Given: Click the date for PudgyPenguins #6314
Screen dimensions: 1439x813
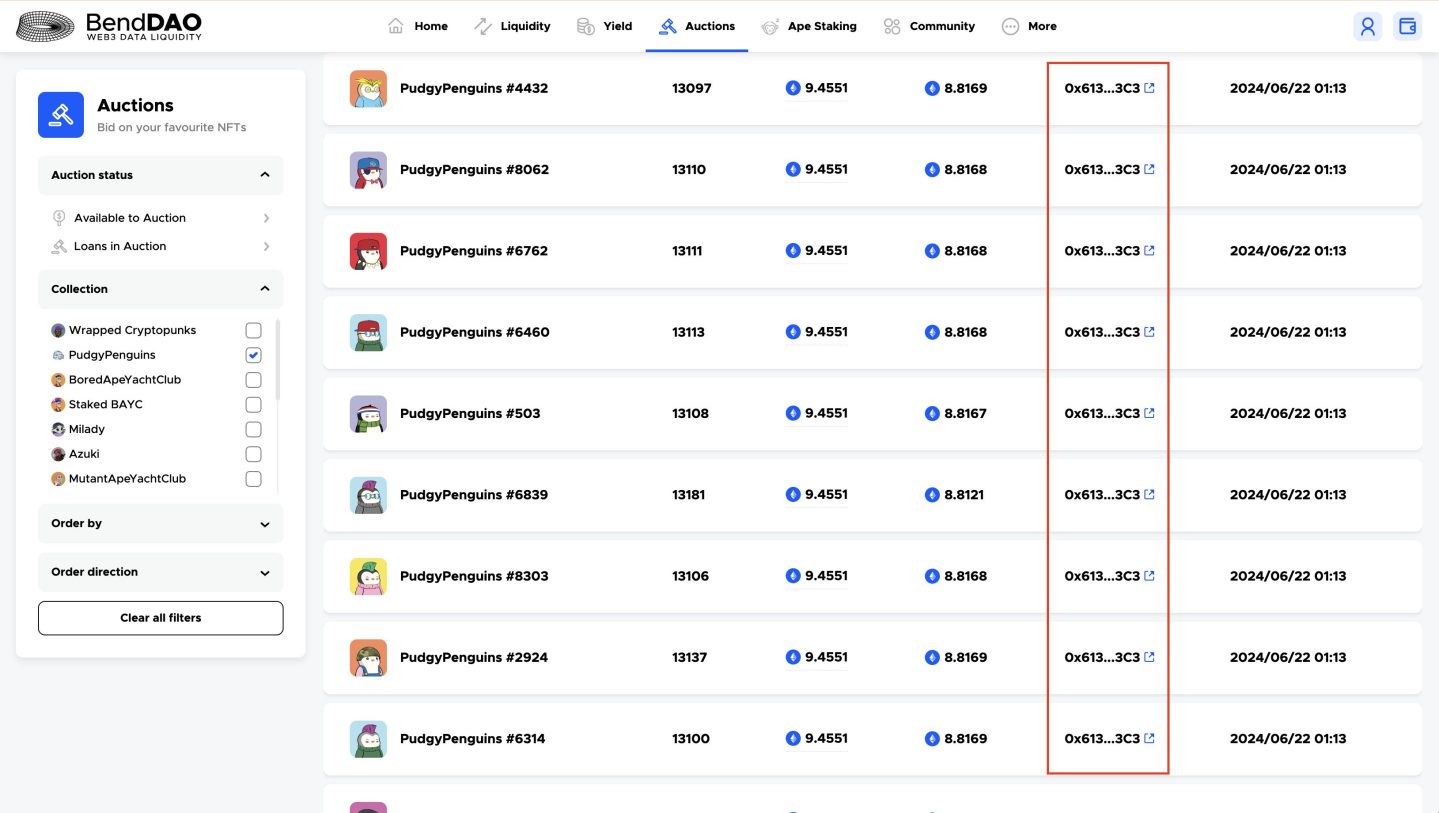Looking at the screenshot, I should pos(1288,738).
